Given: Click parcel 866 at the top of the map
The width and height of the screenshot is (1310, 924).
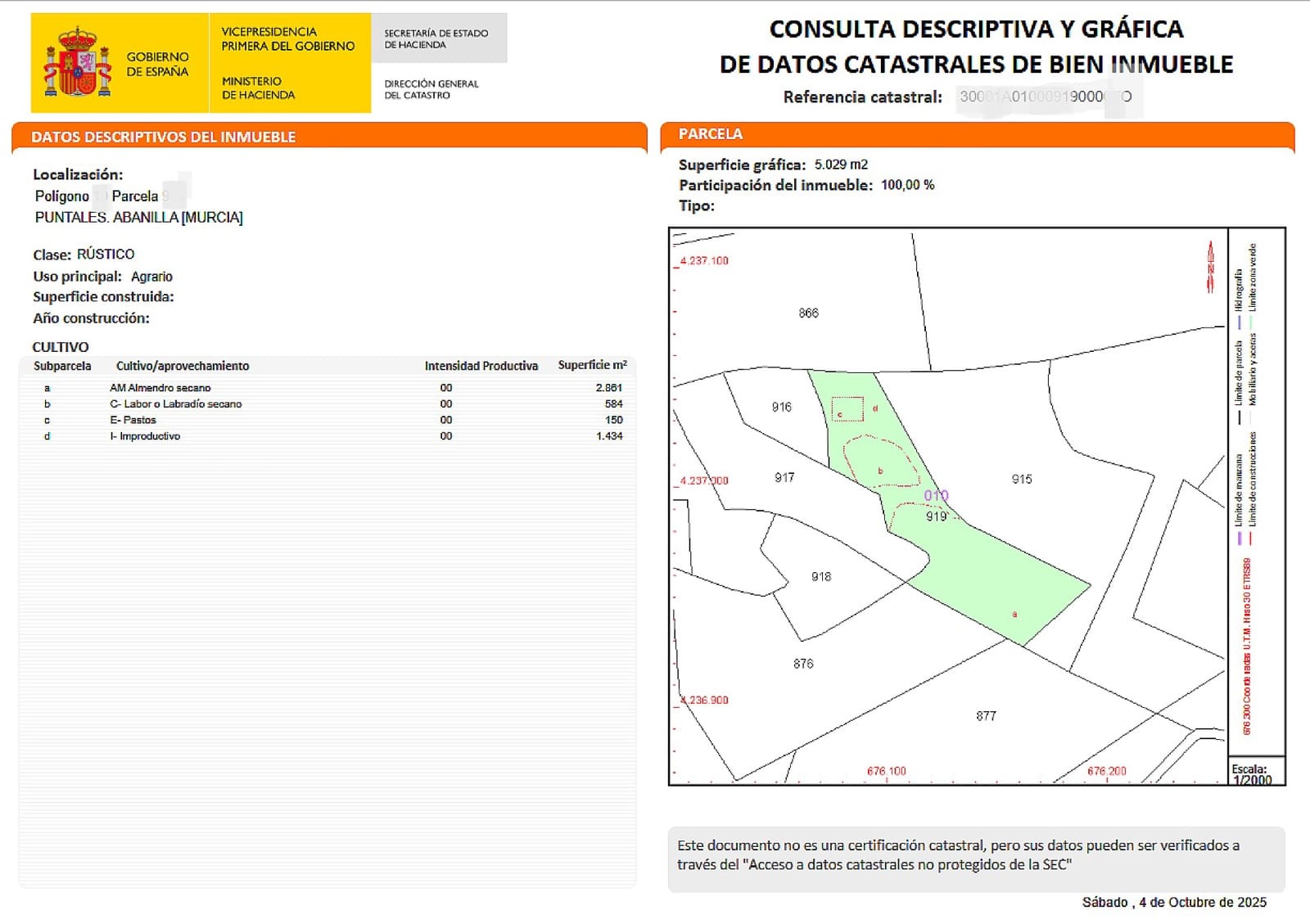Looking at the screenshot, I should (x=809, y=311).
